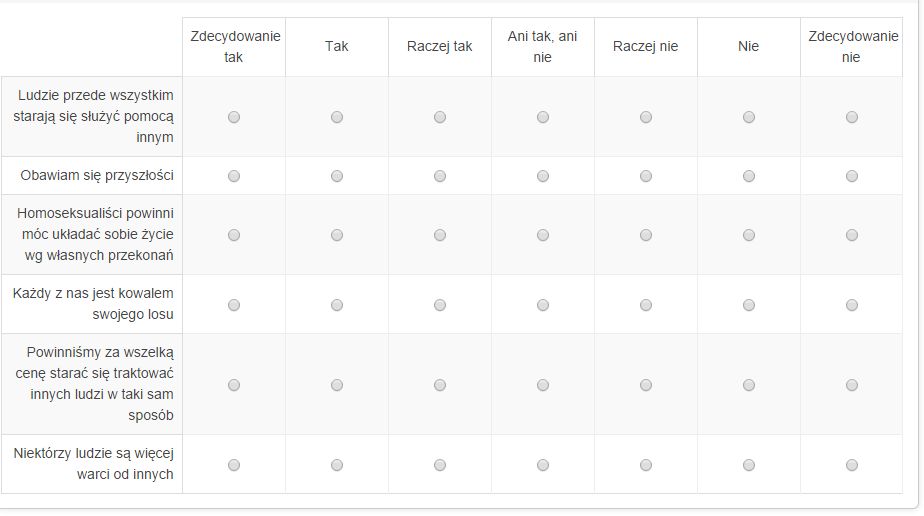Pick 'Zdecydowanie nie' for 'Ludzie przede wszystkim' statement

tap(852, 117)
